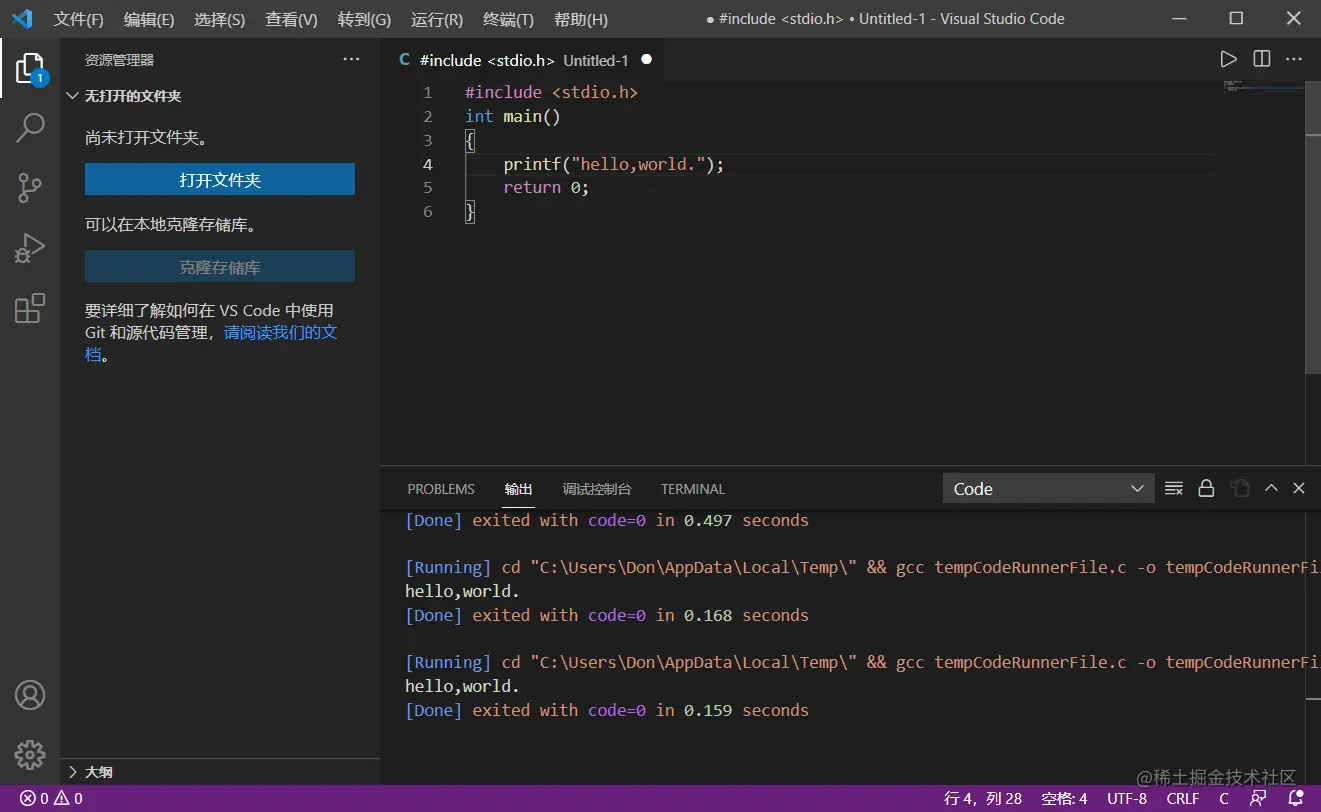Open the Extensions view
Viewport: 1321px width, 812px height.
[x=30, y=309]
